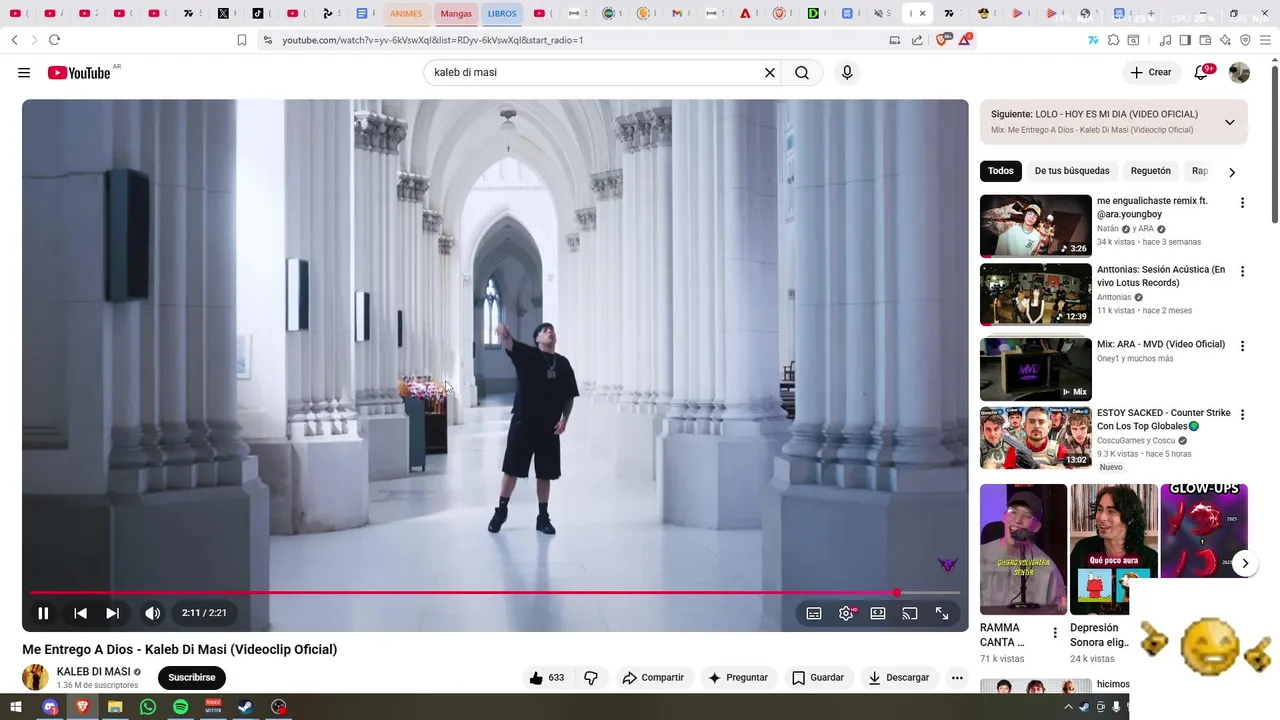Run the search with the magnifier button
The image size is (1280, 720).
point(802,73)
